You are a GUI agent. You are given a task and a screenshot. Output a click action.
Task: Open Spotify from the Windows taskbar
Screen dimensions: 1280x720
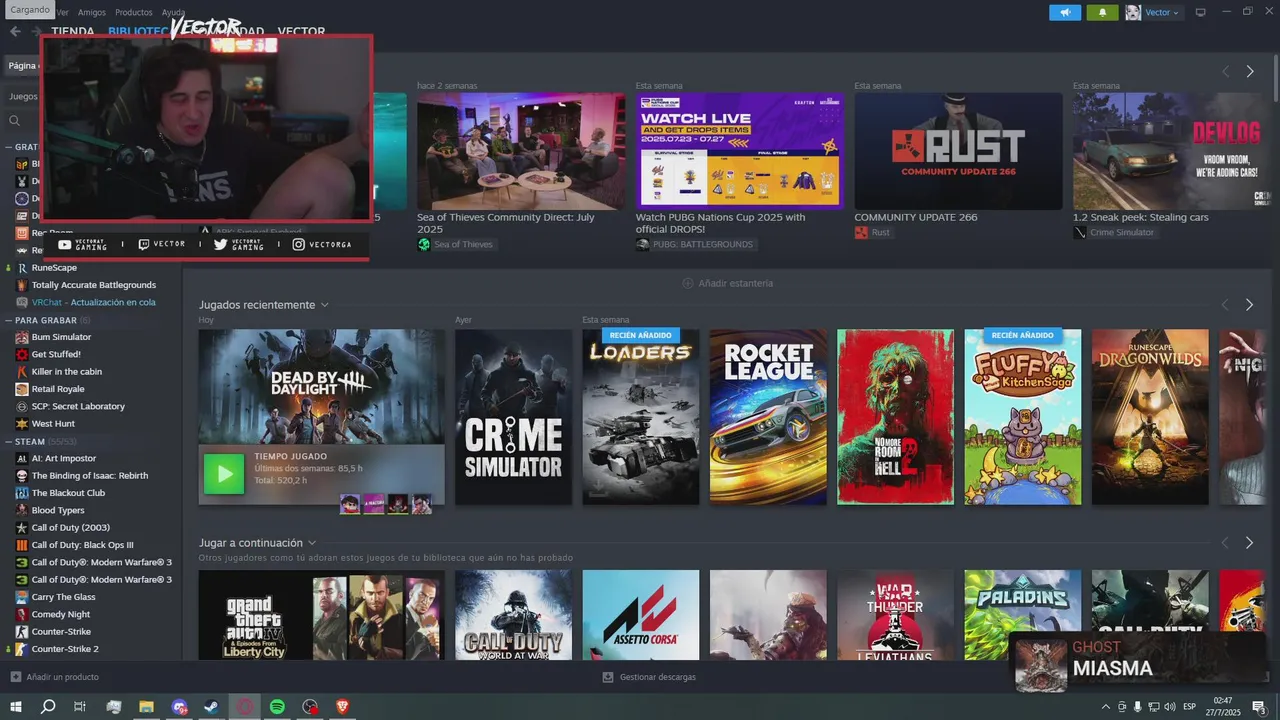277,707
